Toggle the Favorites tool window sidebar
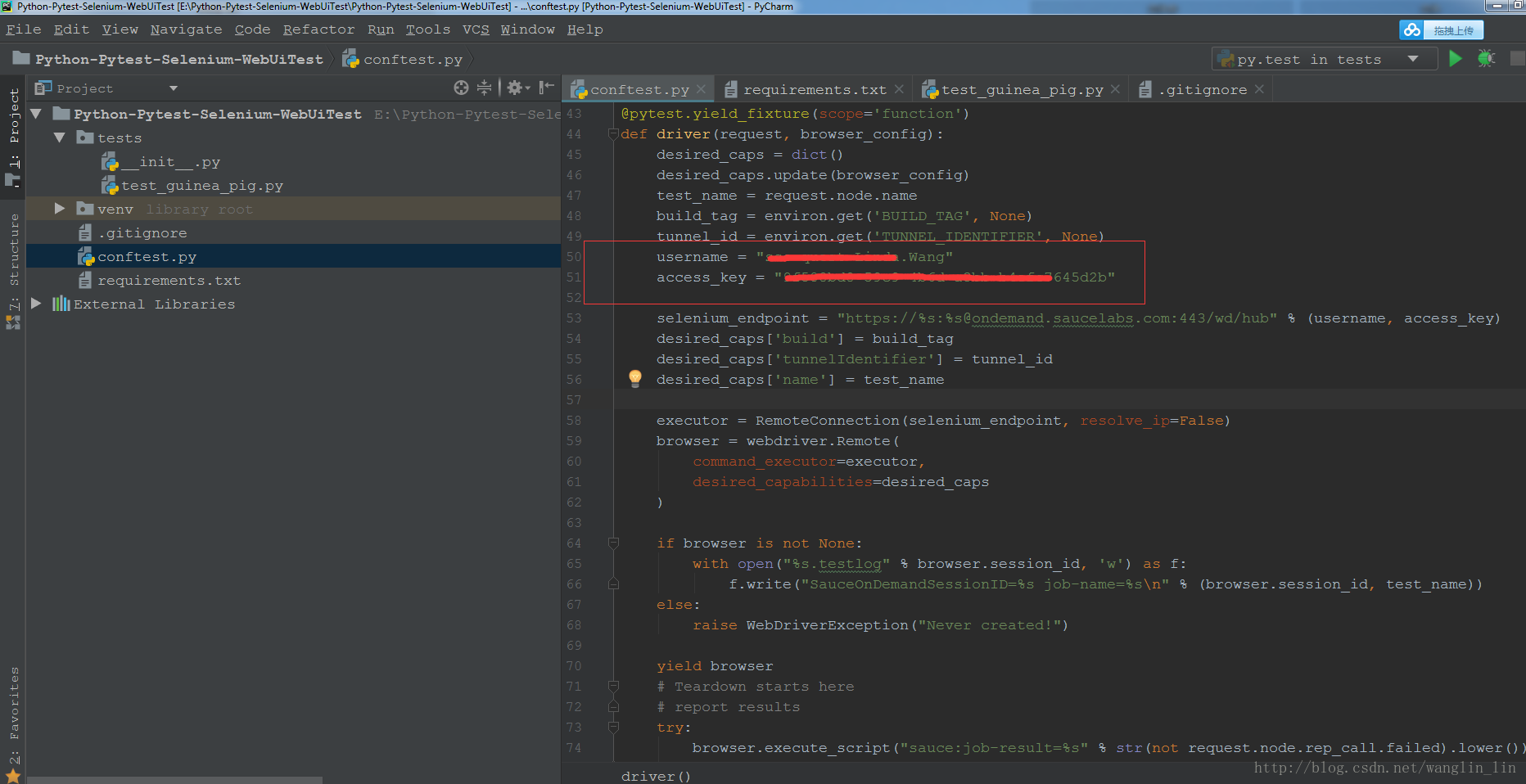The height and width of the screenshot is (784, 1526). click(13, 704)
